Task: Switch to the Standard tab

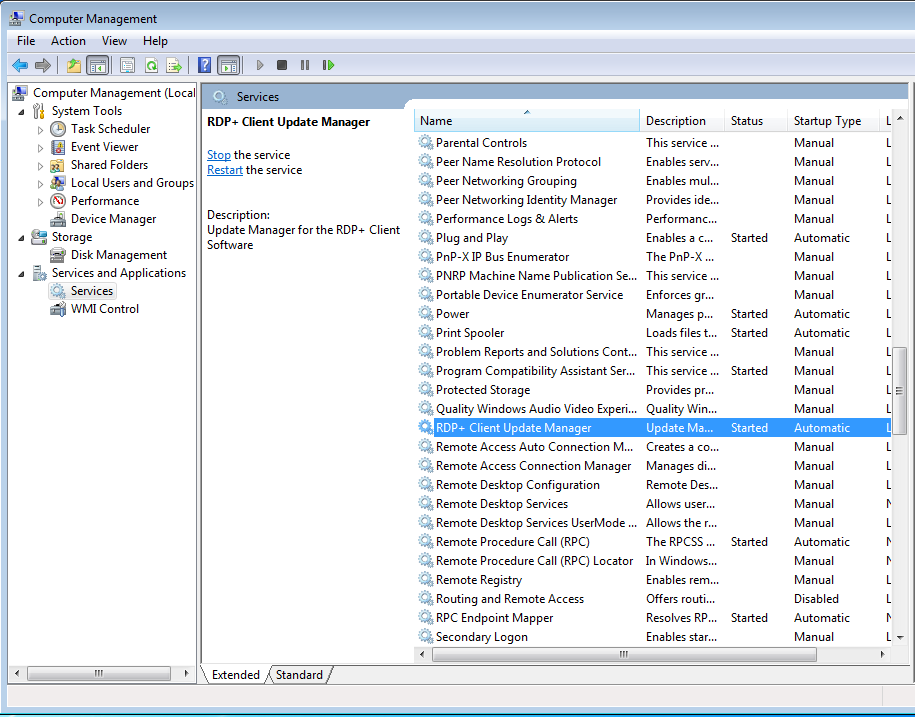Action: click(299, 675)
